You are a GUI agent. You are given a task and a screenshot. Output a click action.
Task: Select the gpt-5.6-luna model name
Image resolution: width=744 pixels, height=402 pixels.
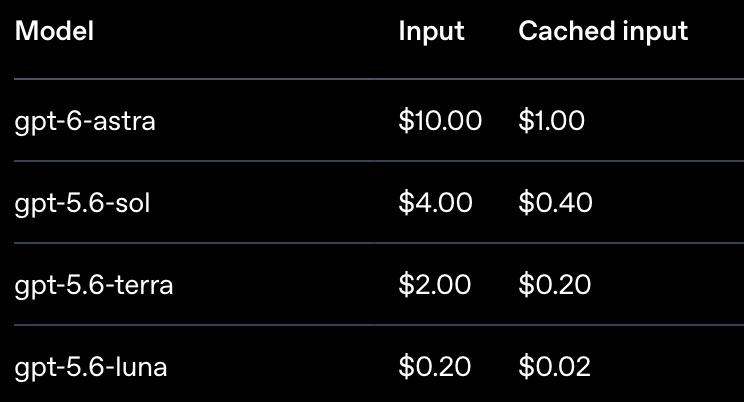(x=91, y=368)
